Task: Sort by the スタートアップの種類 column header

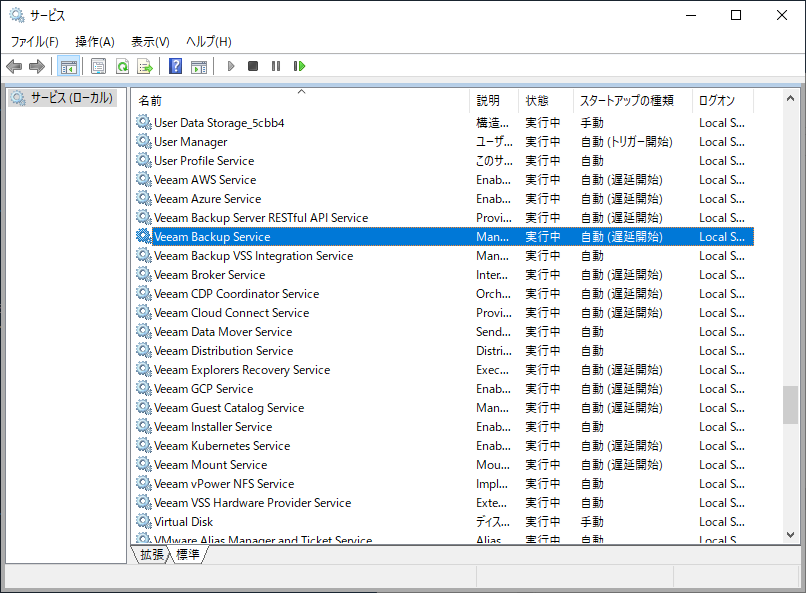Action: point(633,100)
